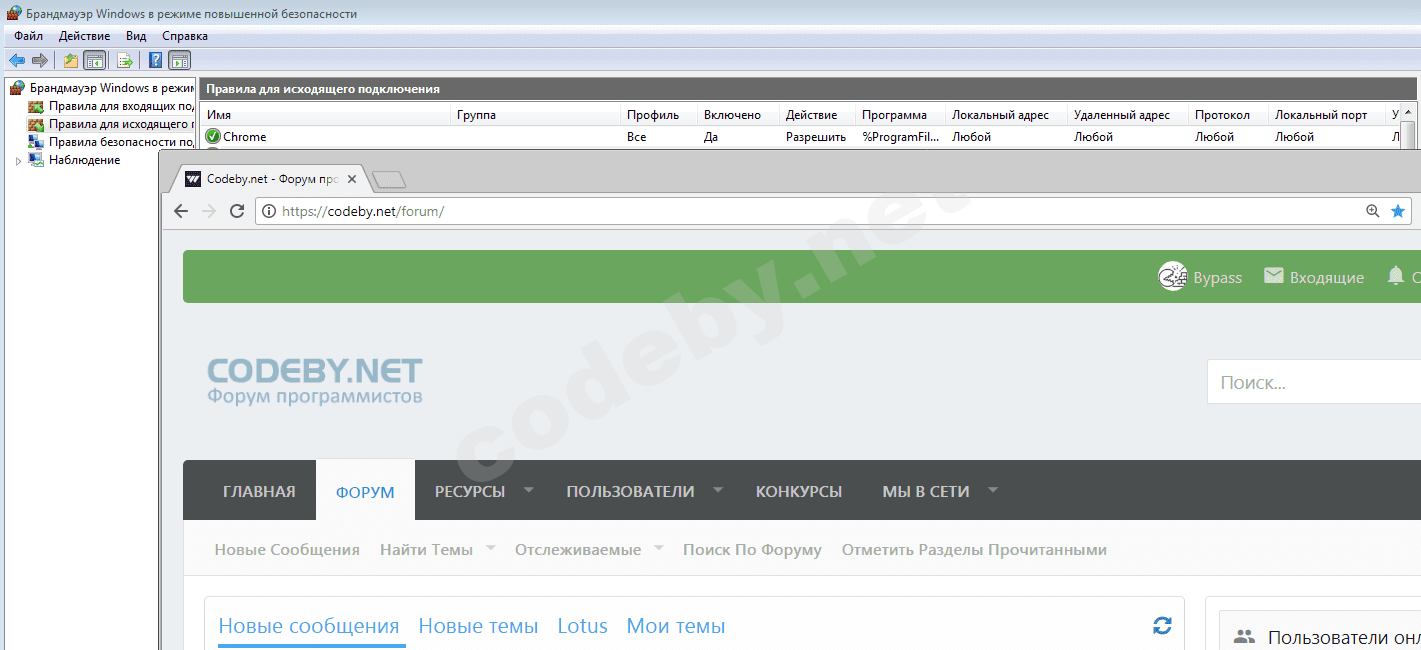This screenshot has width=1421, height=650.
Task: Open the Файл menu
Action: click(28, 36)
